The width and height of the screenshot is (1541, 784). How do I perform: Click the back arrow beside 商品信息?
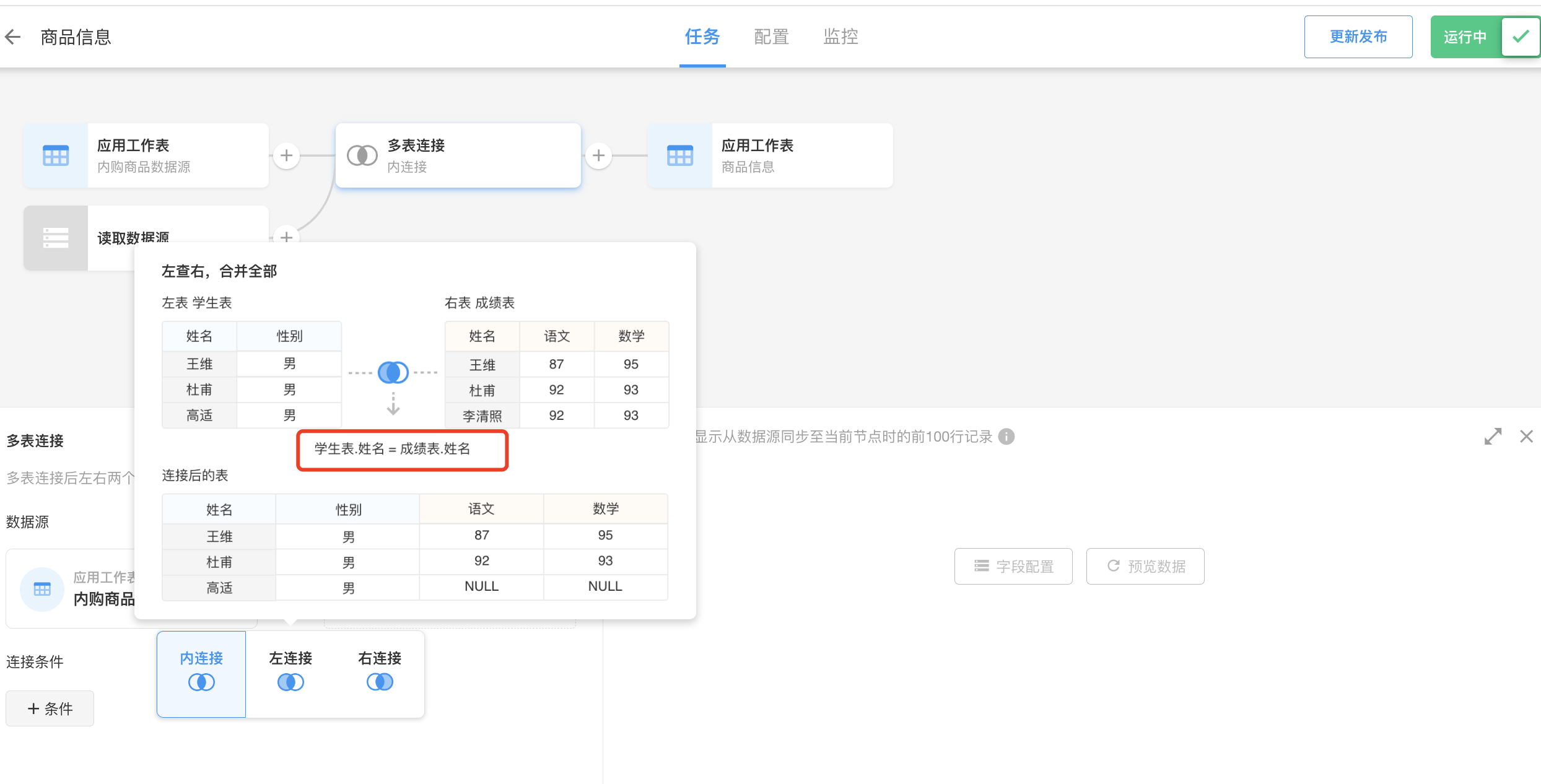14,37
